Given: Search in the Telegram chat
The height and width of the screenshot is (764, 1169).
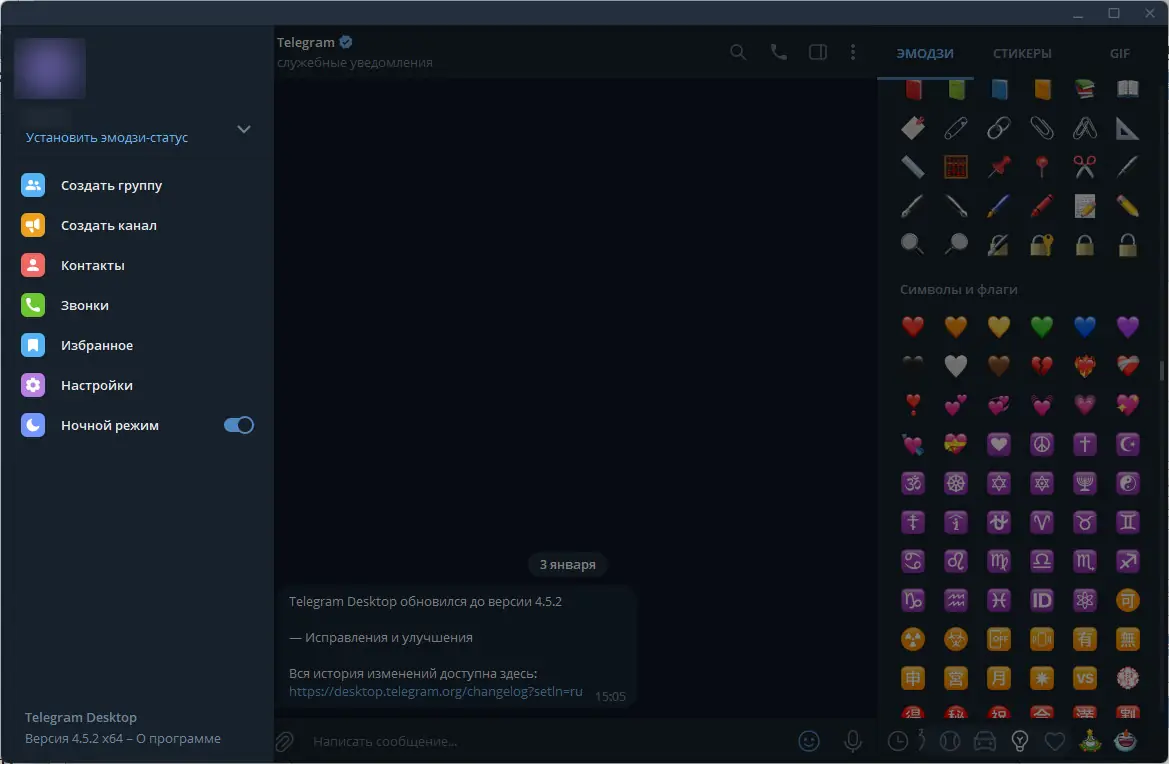Looking at the screenshot, I should click(x=737, y=52).
